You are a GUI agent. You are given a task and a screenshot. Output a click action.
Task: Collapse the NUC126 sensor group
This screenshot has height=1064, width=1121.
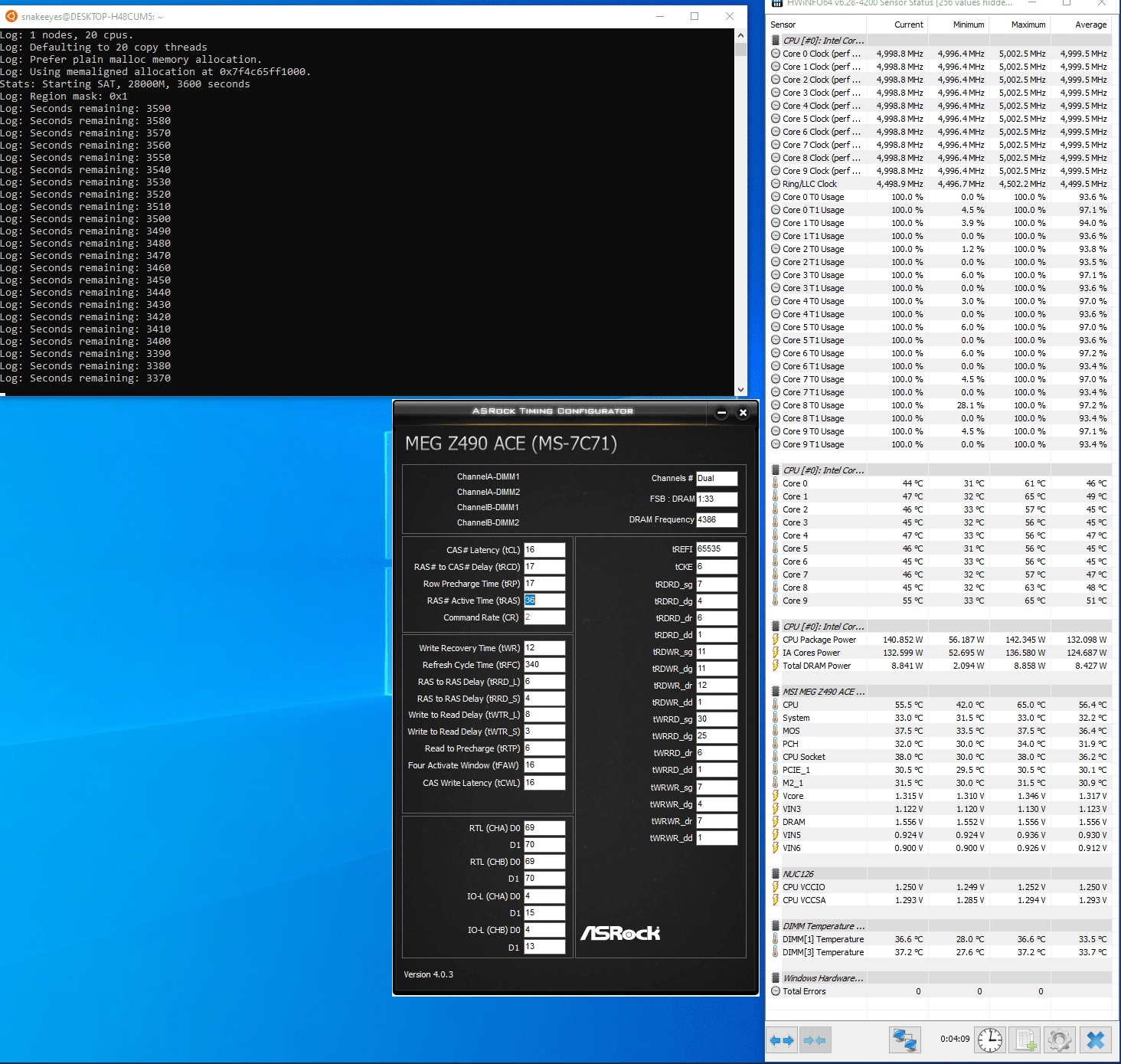[x=776, y=874]
